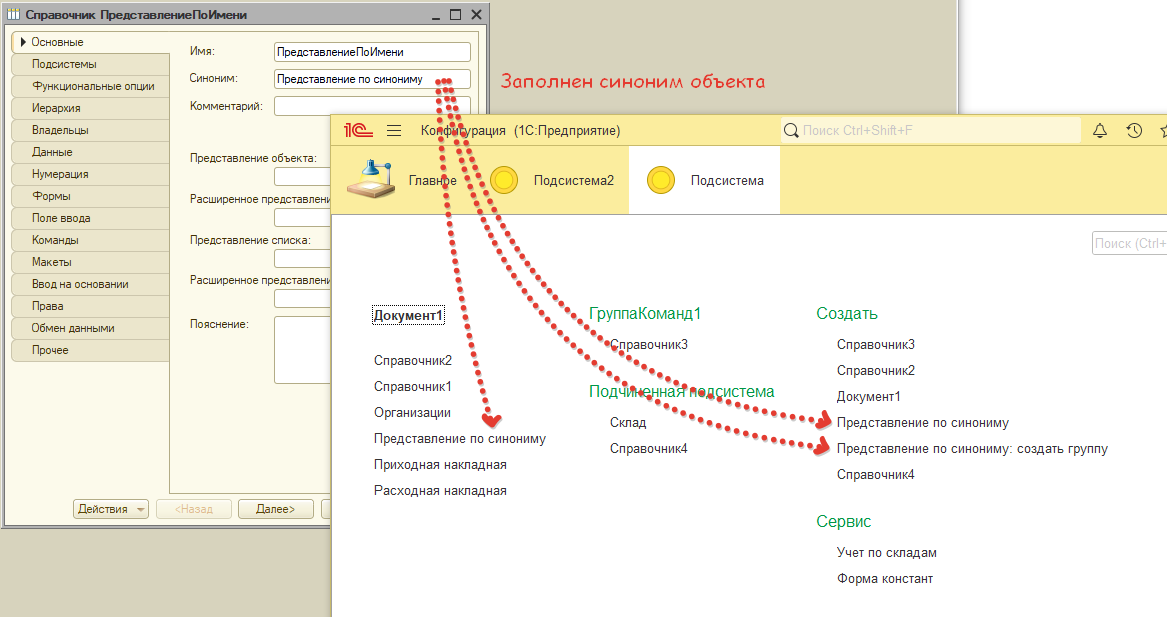This screenshot has width=1167, height=617.
Task: Open the Поле ввода tab
Action: point(91,218)
